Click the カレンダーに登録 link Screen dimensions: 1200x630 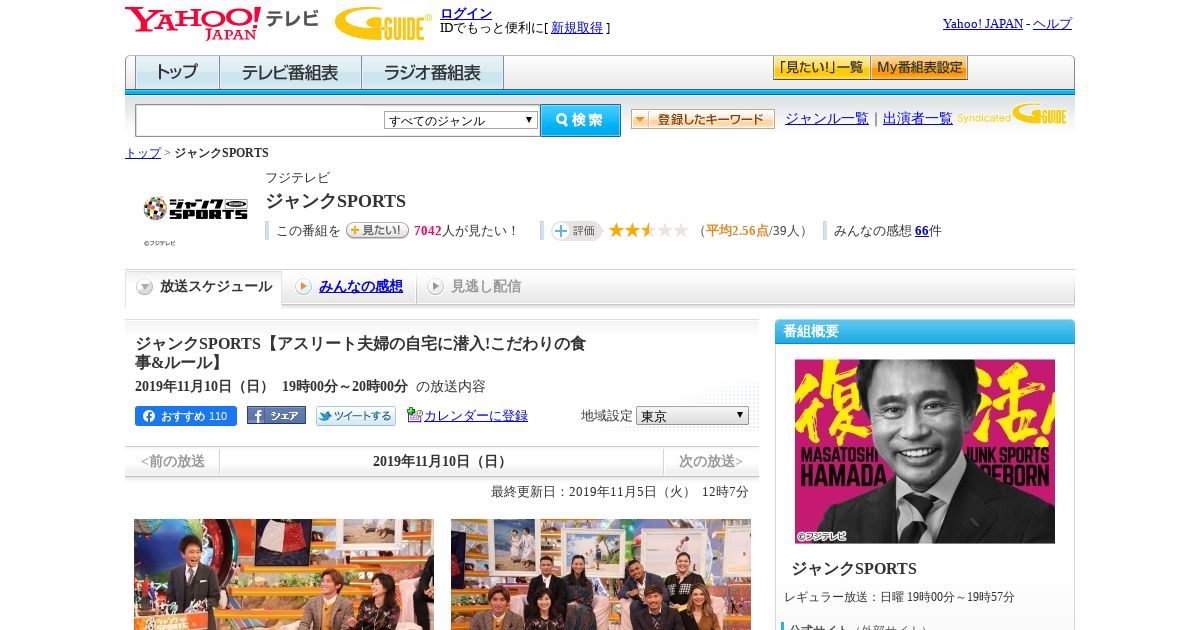tap(476, 416)
